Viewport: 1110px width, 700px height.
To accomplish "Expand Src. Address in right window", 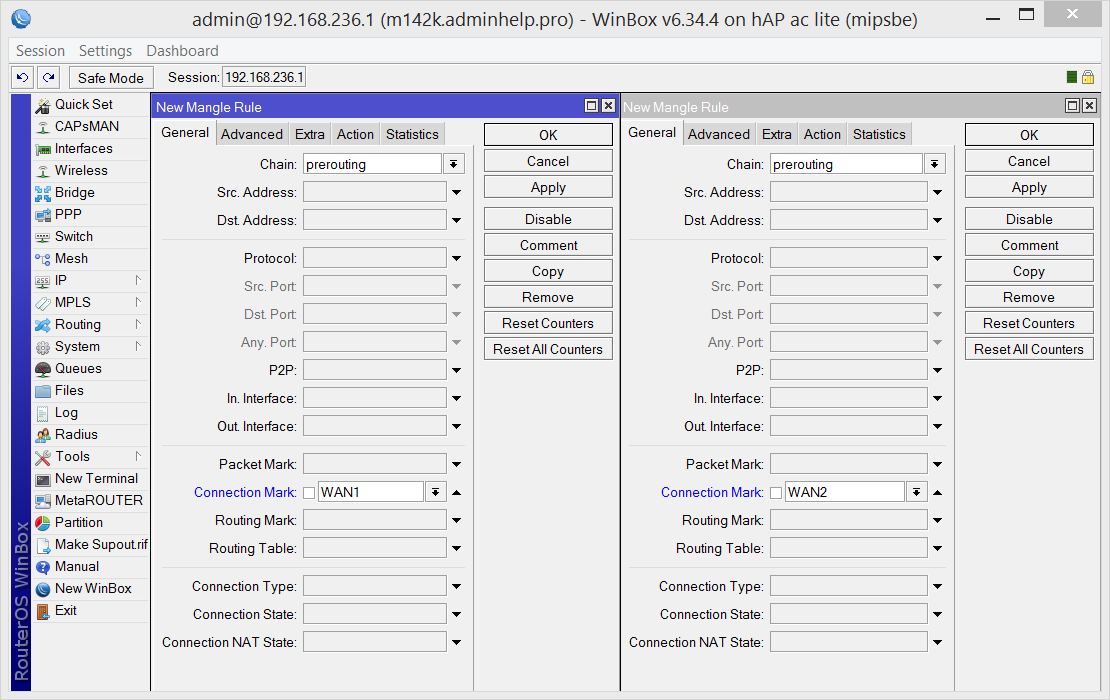I will point(937,193).
